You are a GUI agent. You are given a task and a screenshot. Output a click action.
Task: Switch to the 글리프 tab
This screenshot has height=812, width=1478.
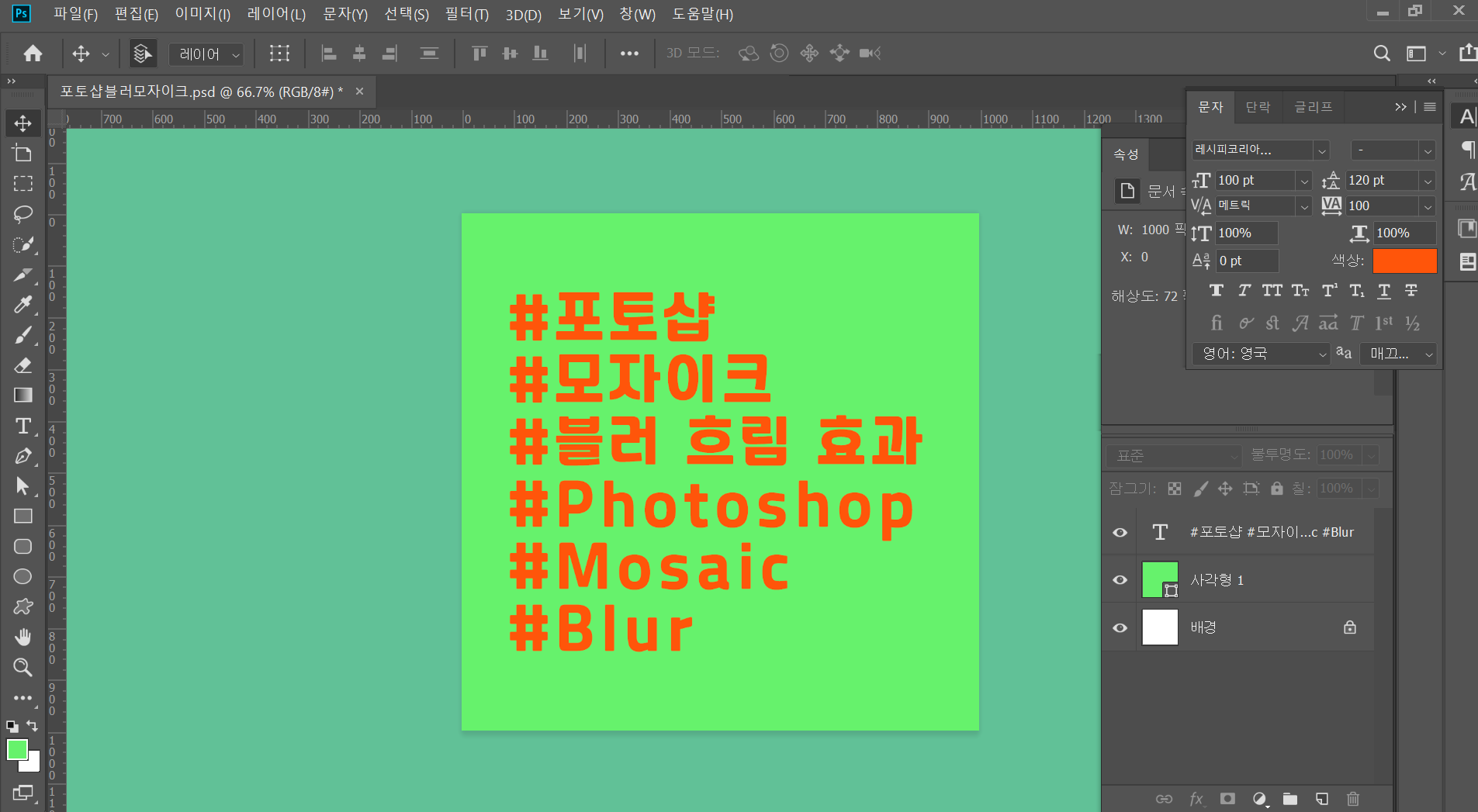tap(1313, 107)
